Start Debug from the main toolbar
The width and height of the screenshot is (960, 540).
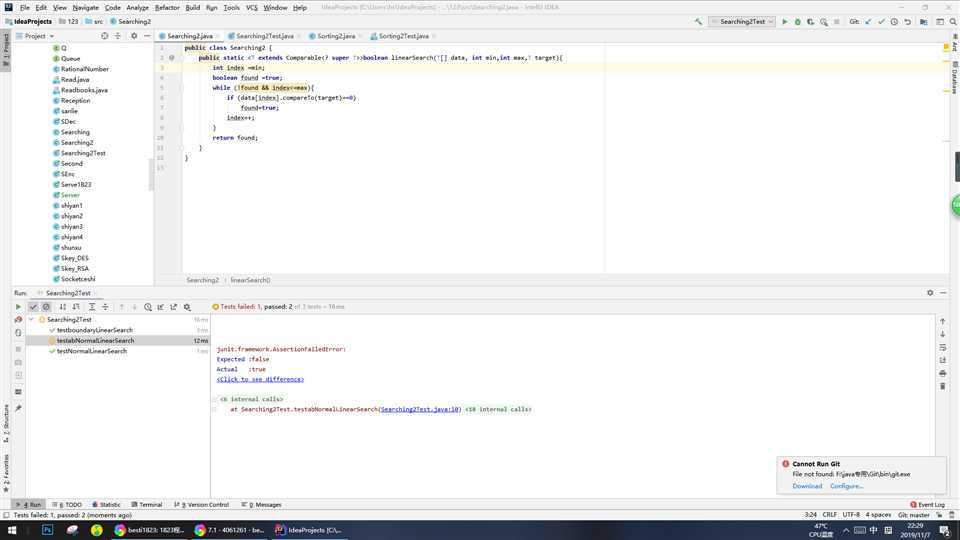click(x=798, y=21)
